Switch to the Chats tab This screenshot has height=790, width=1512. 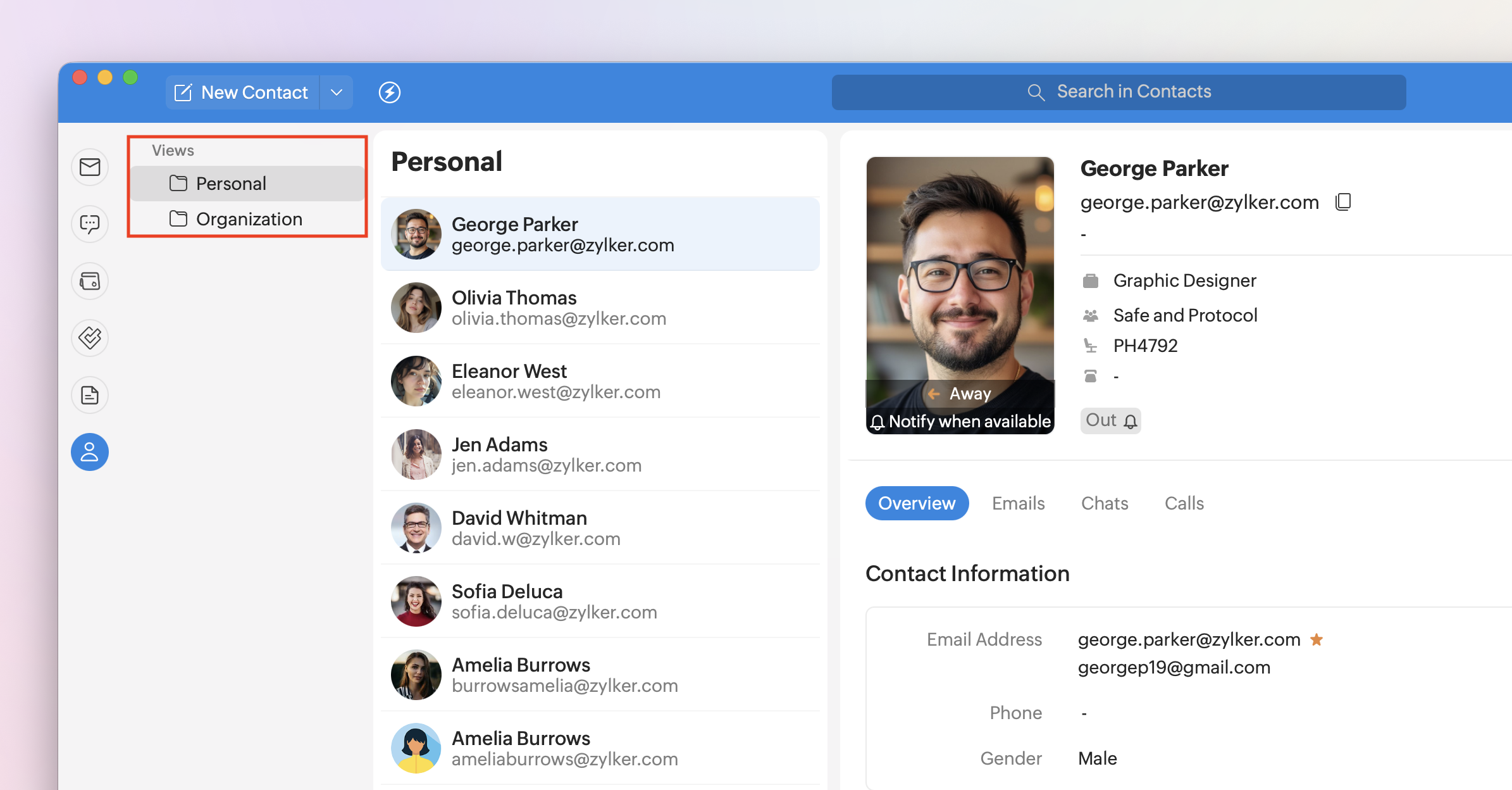(1105, 503)
